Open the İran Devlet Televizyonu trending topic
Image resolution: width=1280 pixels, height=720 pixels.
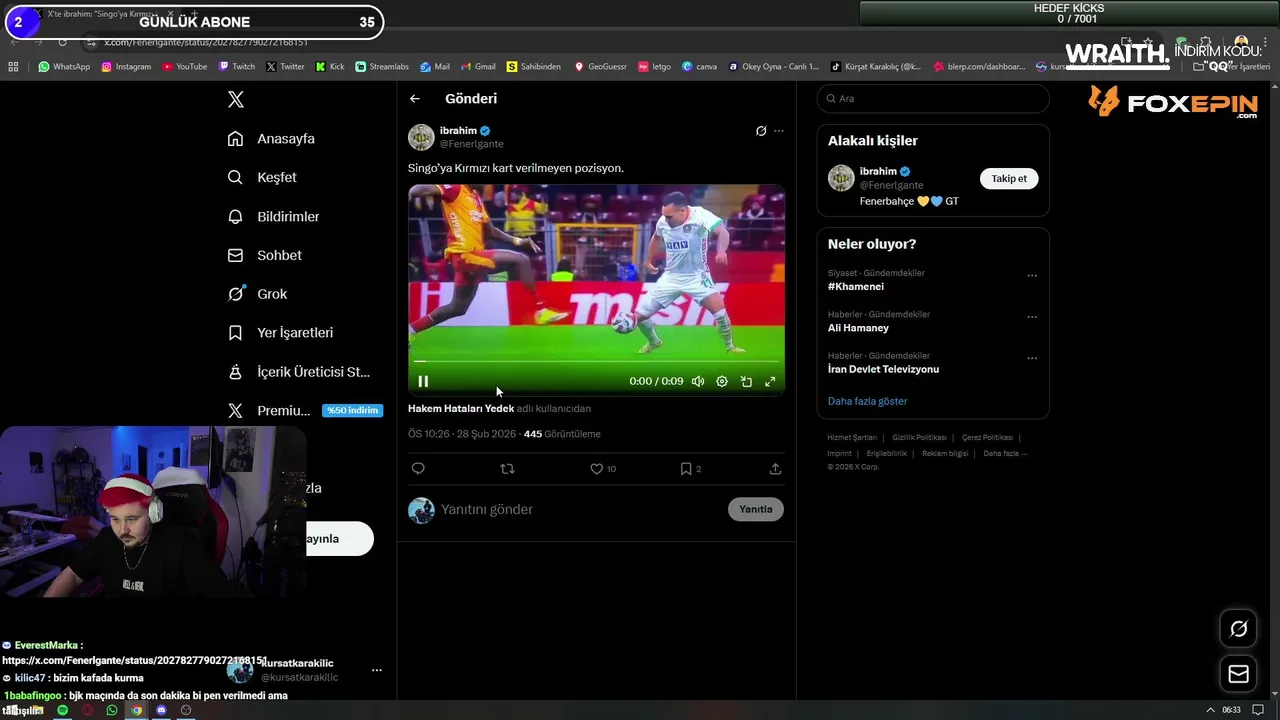point(883,369)
